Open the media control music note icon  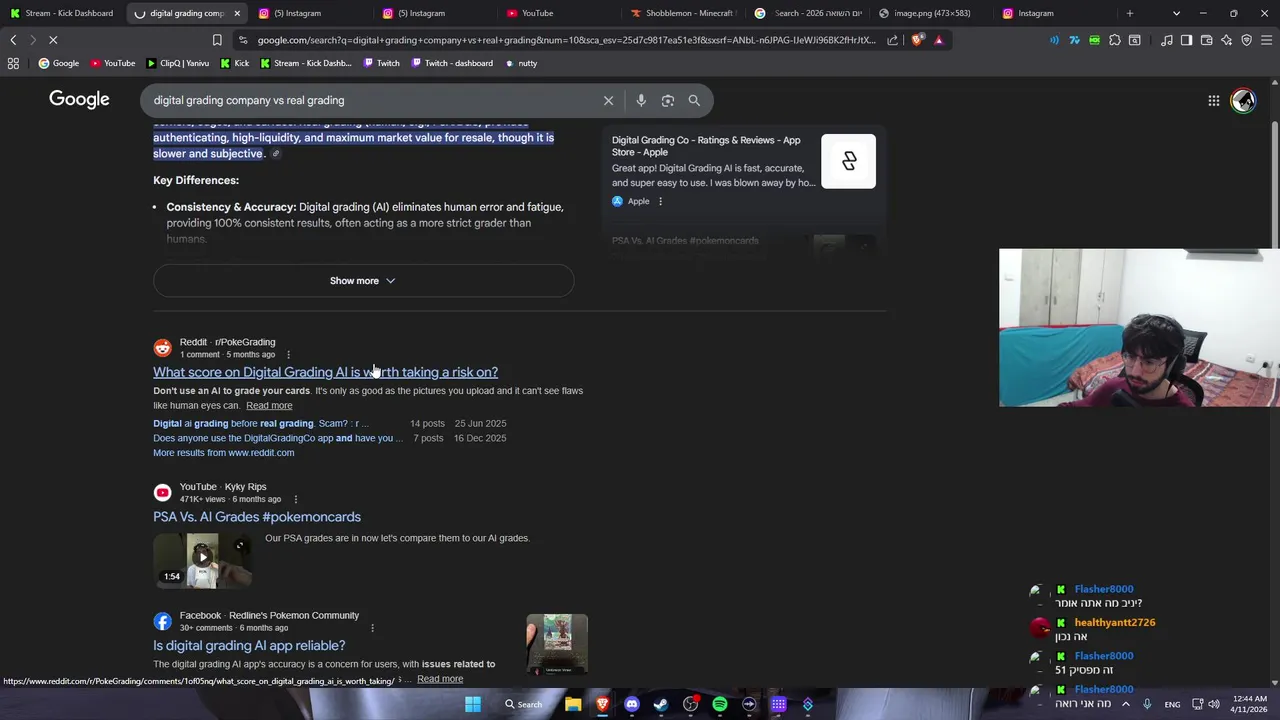pyautogui.click(x=1167, y=40)
